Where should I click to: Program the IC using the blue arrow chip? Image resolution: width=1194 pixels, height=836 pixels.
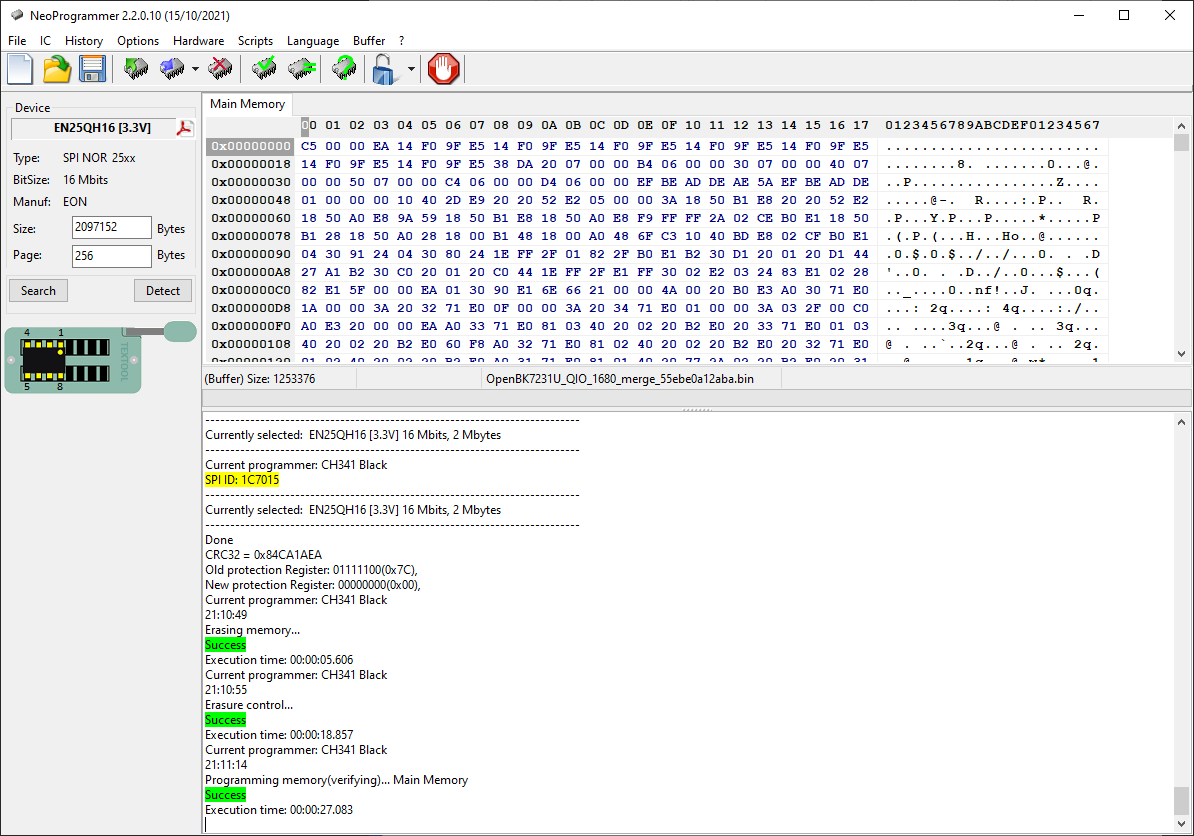(172, 69)
